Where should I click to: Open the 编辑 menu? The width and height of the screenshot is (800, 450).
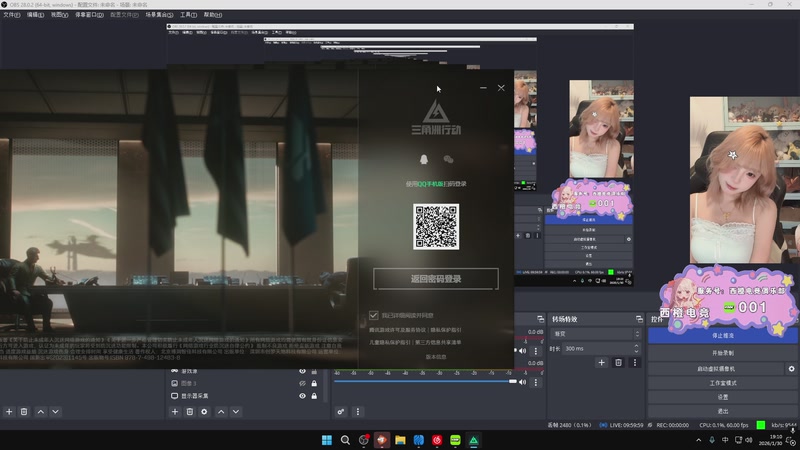pyautogui.click(x=35, y=15)
